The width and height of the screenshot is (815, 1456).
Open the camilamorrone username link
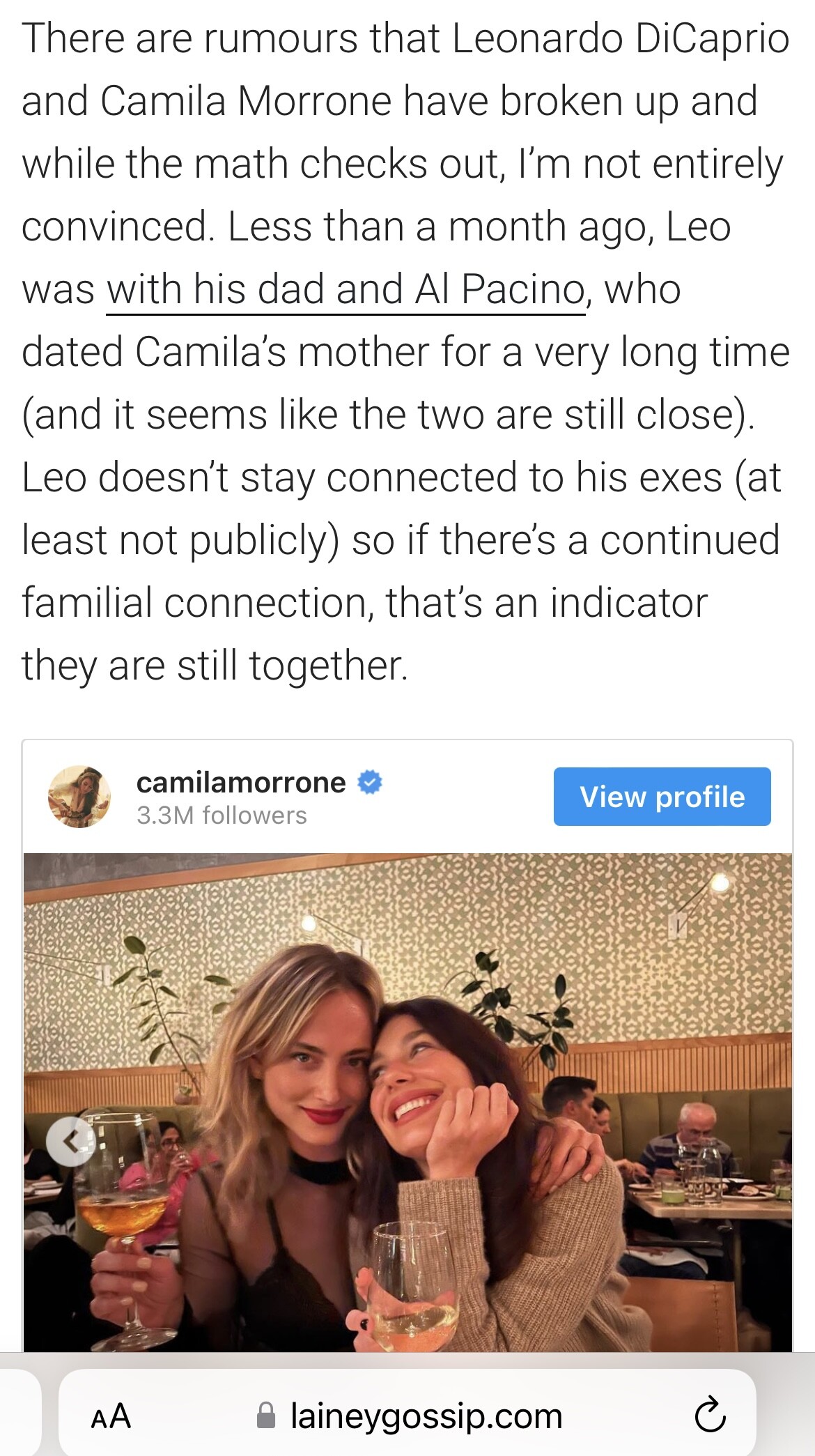pyautogui.click(x=241, y=783)
